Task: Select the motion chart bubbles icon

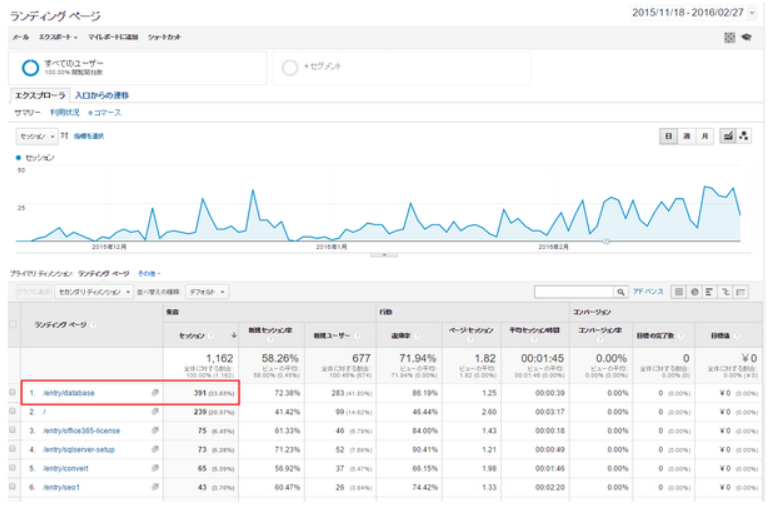Action: pos(744,136)
